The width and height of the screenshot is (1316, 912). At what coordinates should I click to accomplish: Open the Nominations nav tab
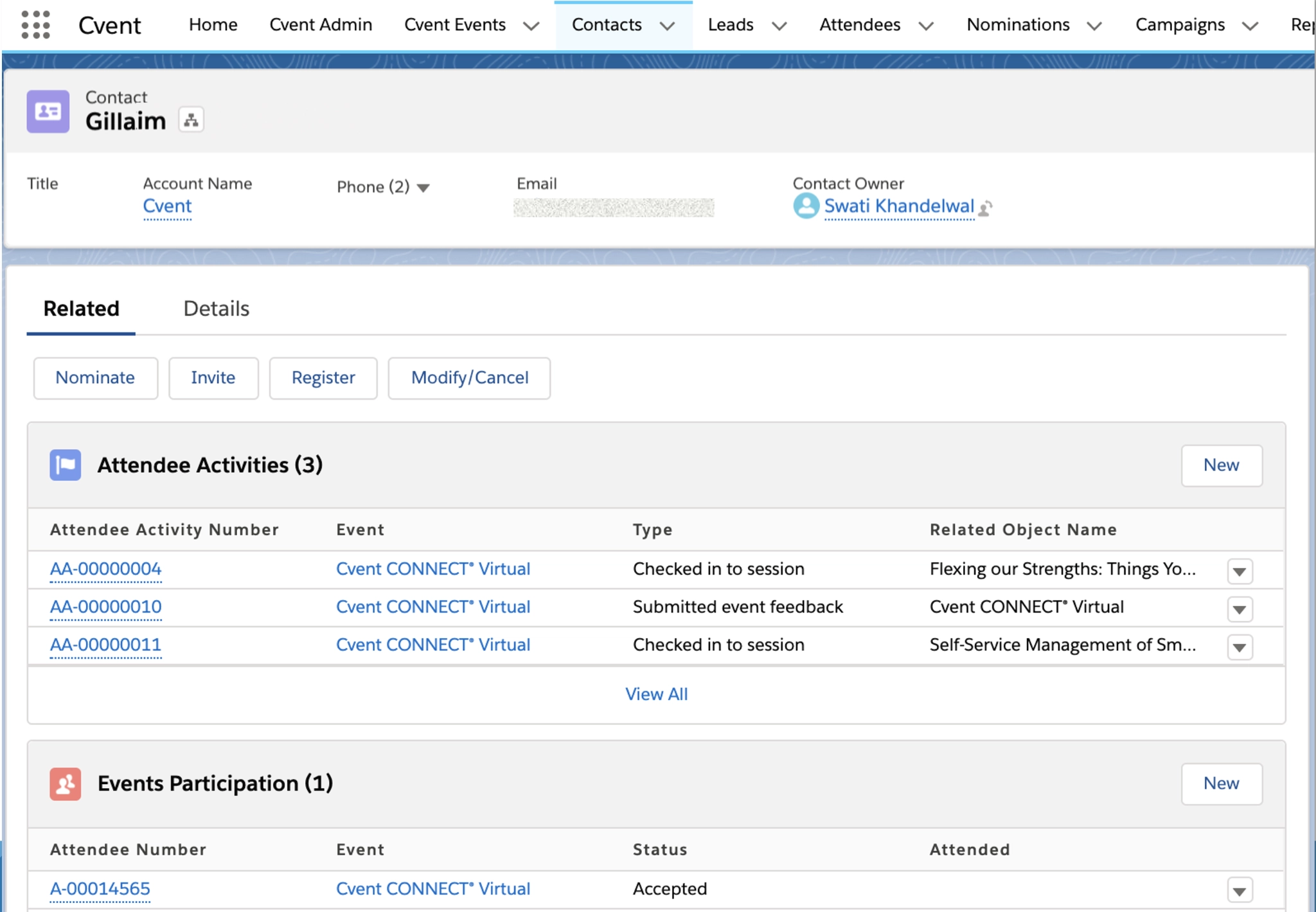click(x=1018, y=24)
